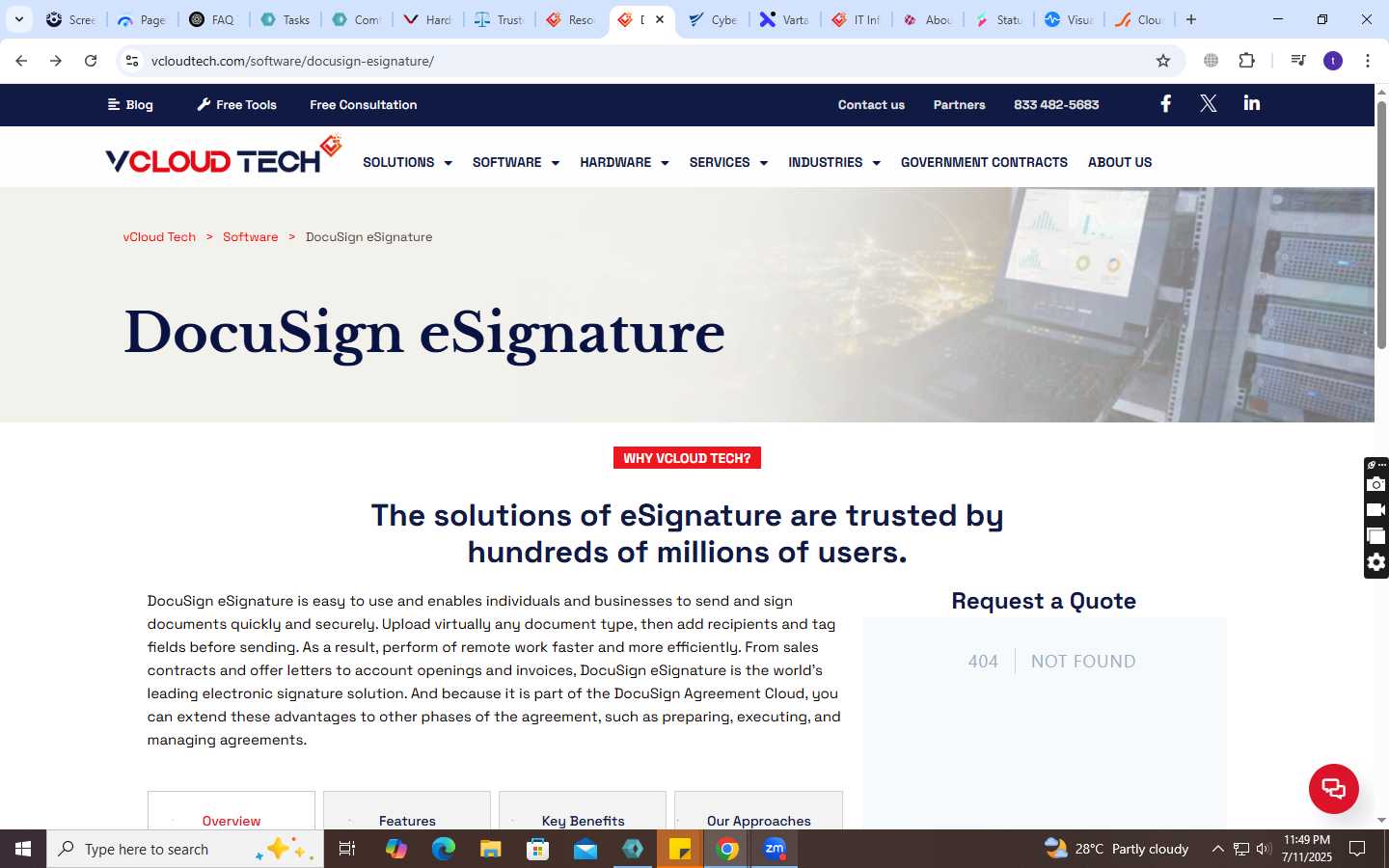Expand the SOLUTIONS menu
Image resolution: width=1389 pixels, height=868 pixels.
coord(407,162)
